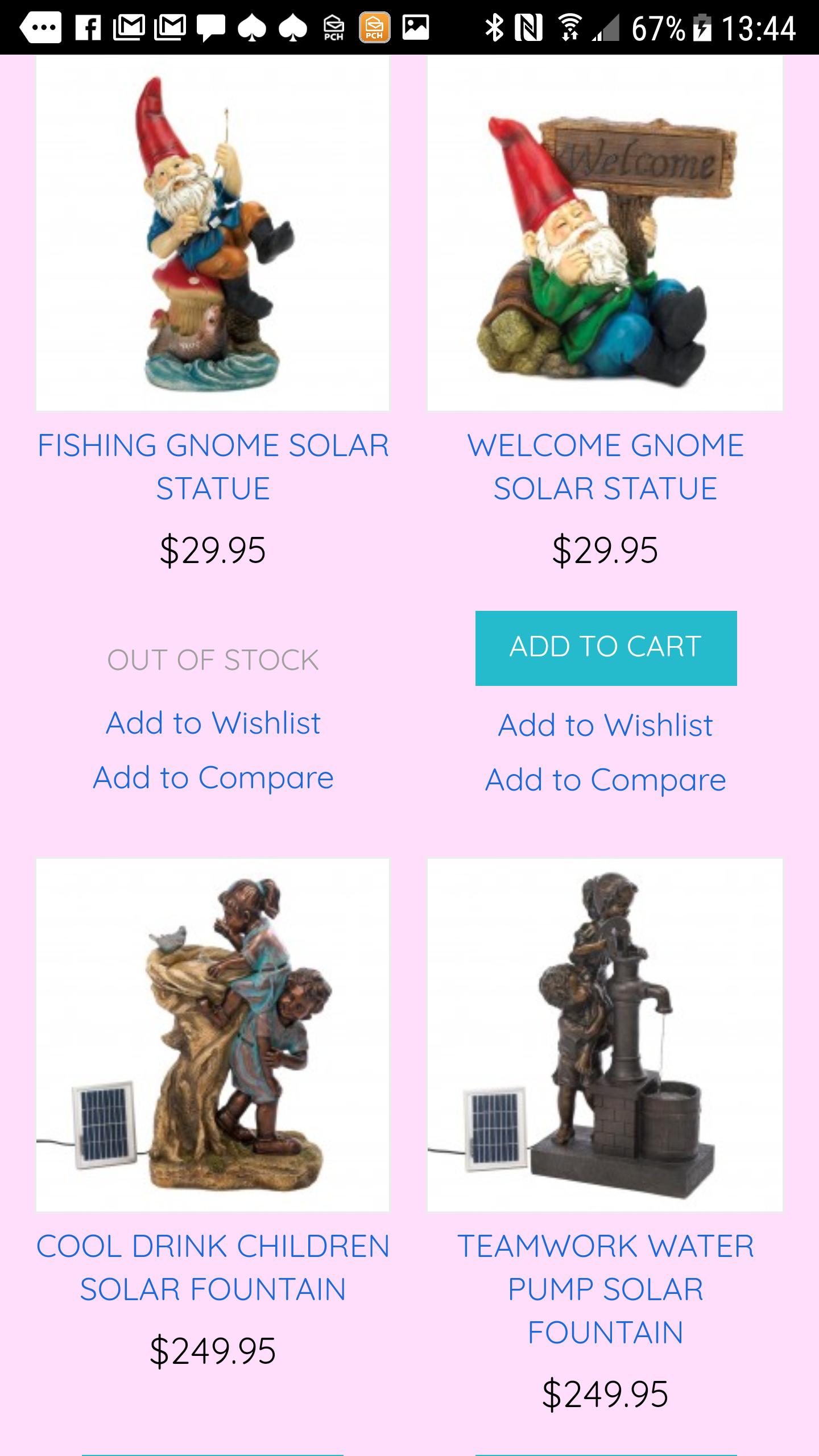Open the orange PCH app notification

pos(374,27)
